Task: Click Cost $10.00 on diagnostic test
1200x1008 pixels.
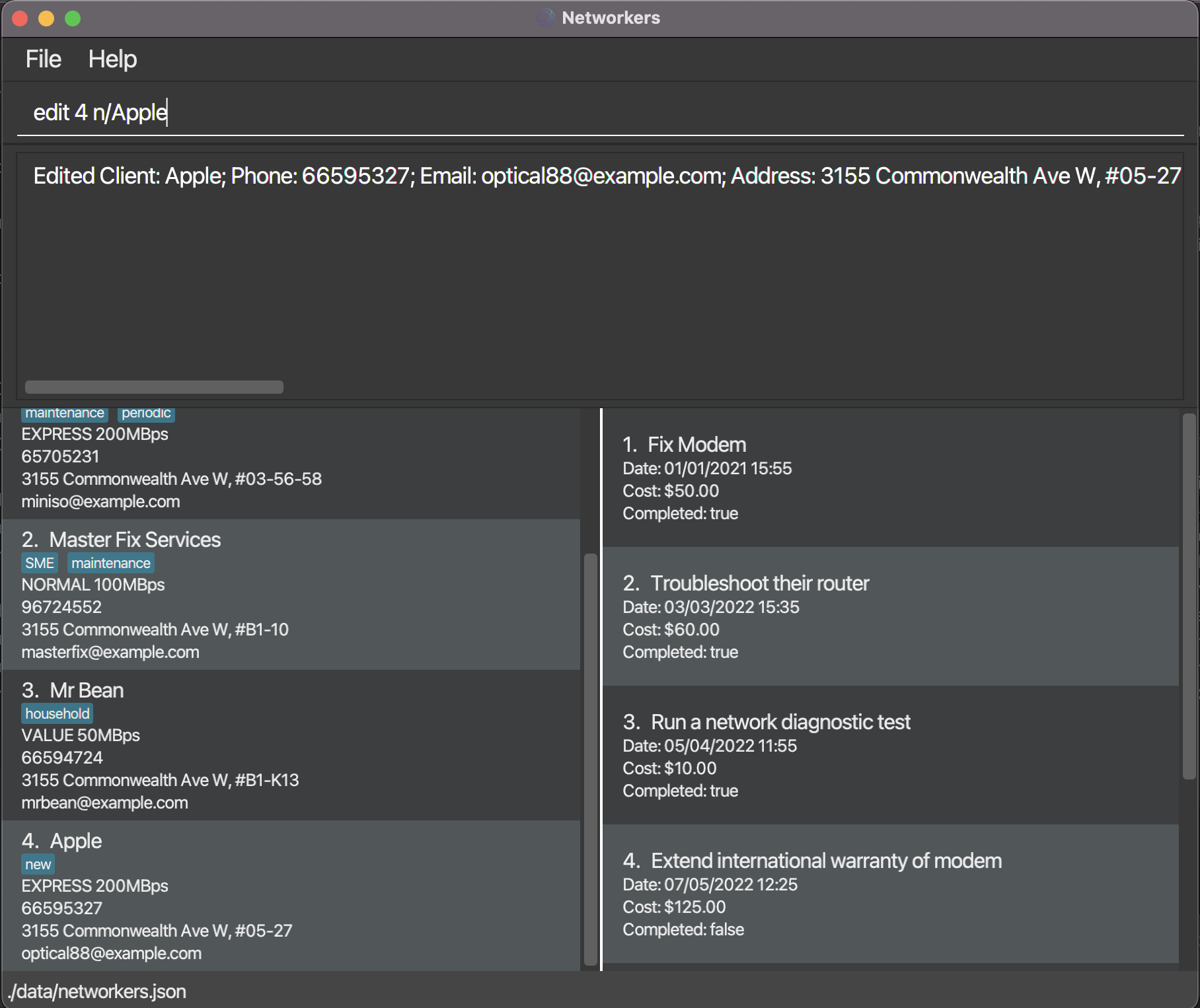Action: point(669,768)
